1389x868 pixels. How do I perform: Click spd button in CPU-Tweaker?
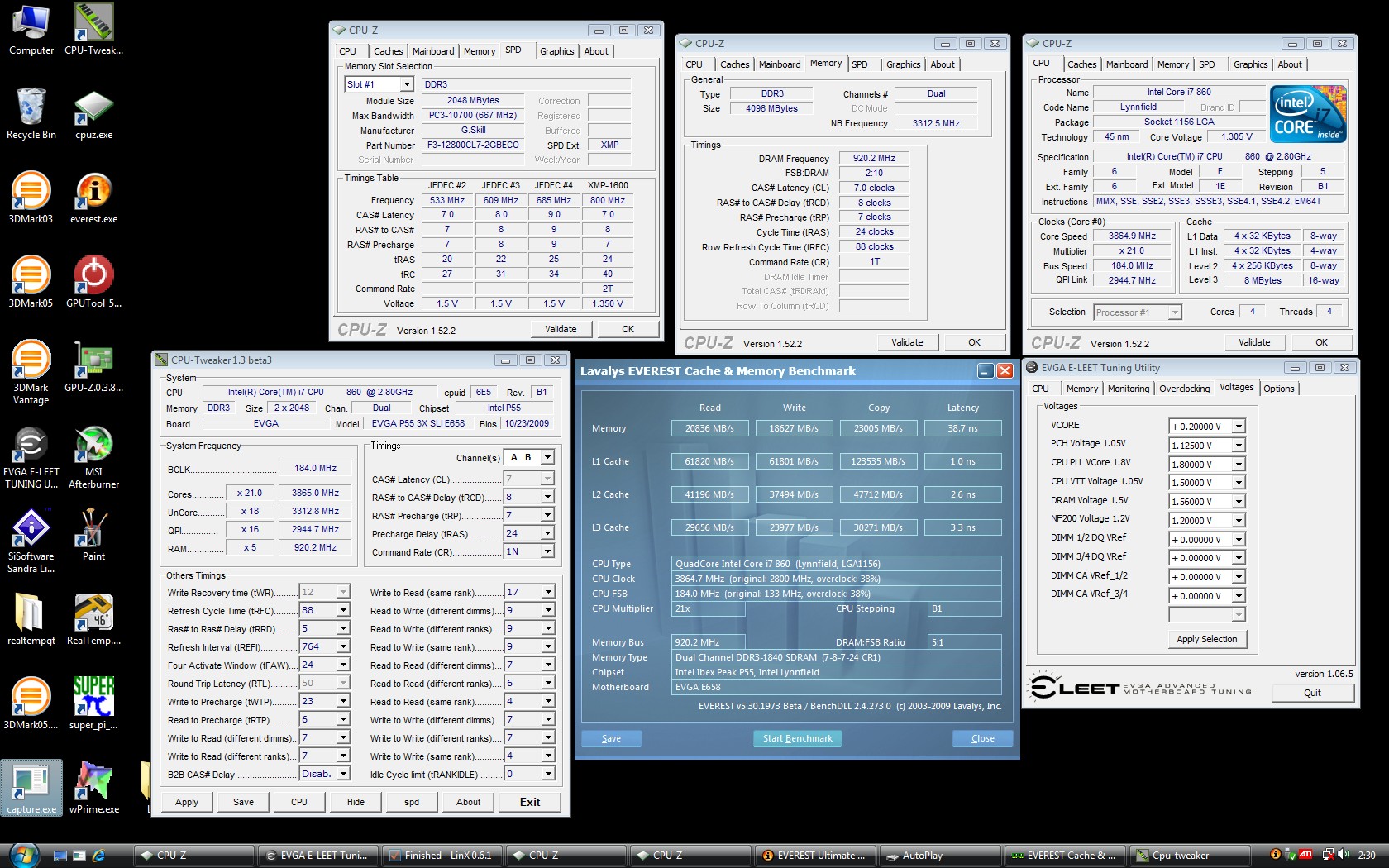point(412,802)
